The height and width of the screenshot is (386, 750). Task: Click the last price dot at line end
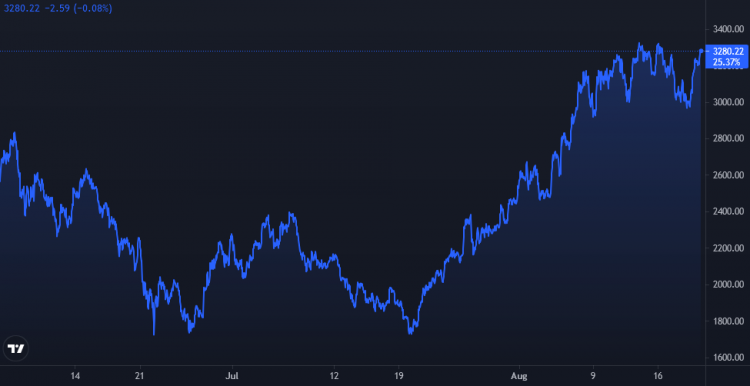click(x=701, y=51)
